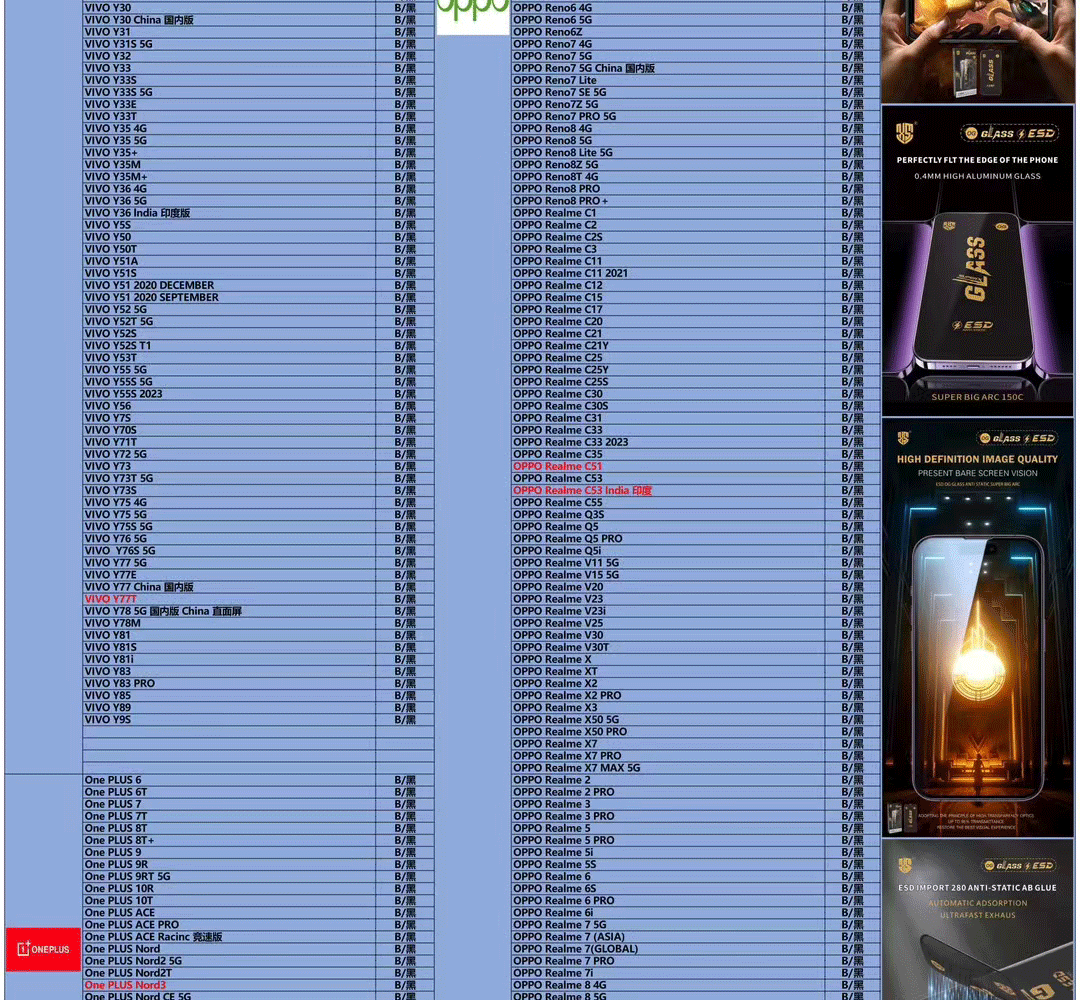Viewport: 1080px width, 1000px height.
Task: Select the 'One PLUS 6T' cell
Action: [229, 792]
